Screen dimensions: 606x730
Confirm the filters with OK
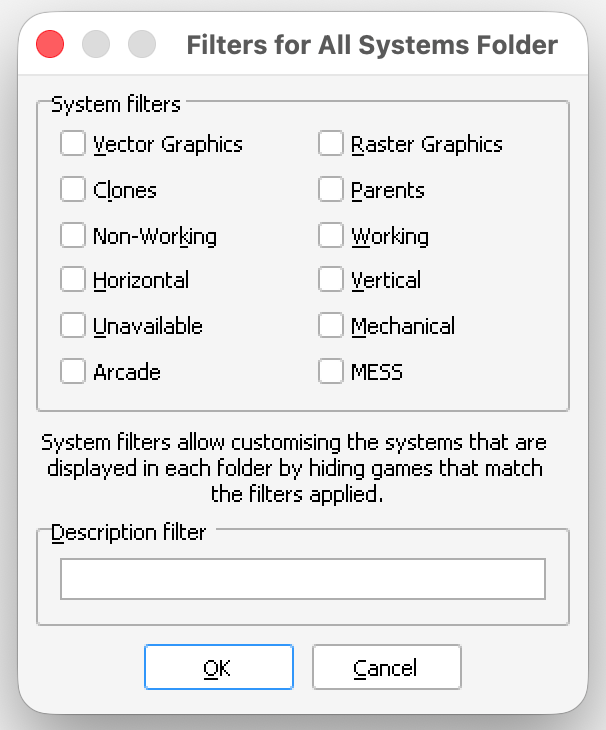[218, 667]
